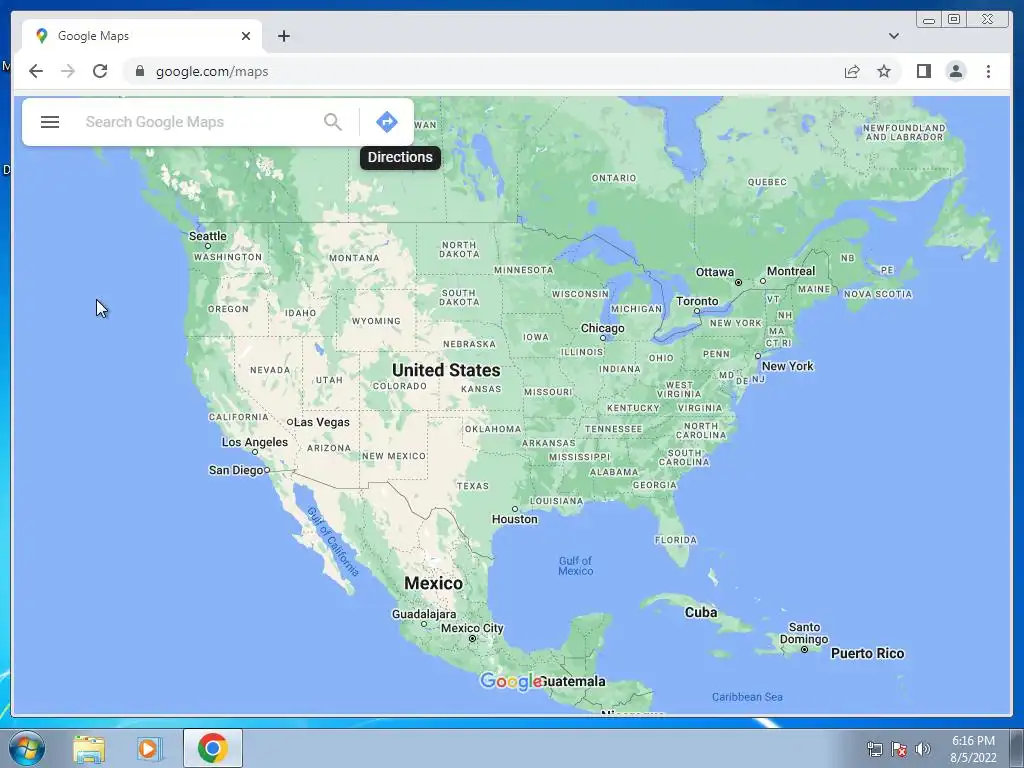This screenshot has height=768, width=1024.
Task: Click the COLORADO state label
Action: pyautogui.click(x=400, y=386)
